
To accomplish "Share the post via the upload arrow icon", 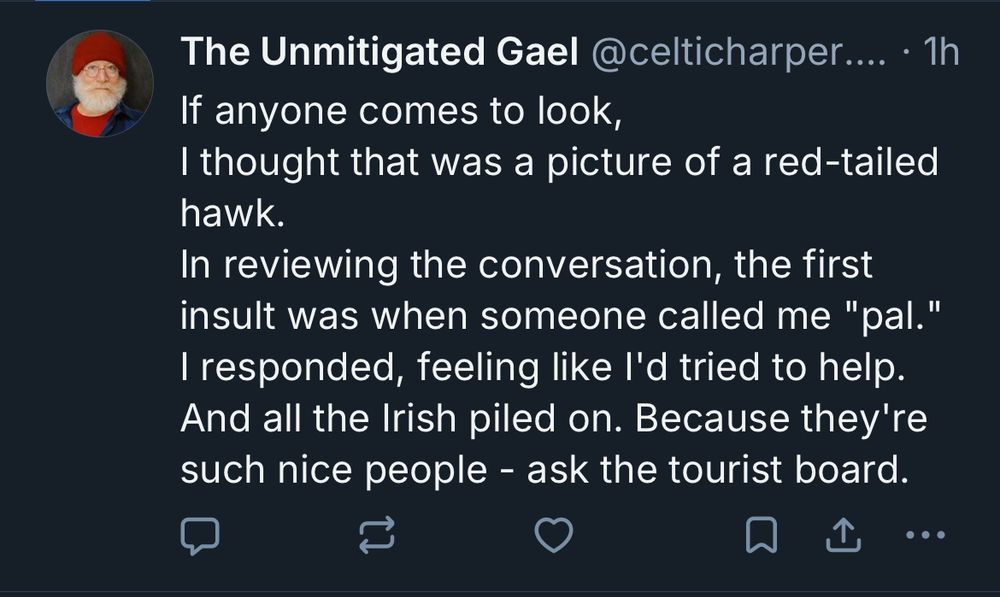I will [x=842, y=537].
